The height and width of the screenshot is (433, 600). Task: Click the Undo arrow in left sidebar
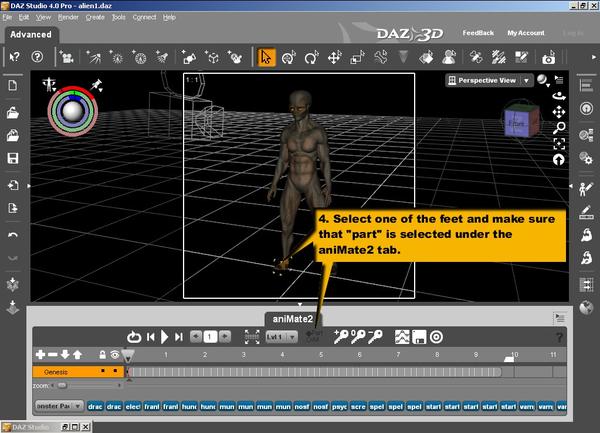tap(13, 235)
